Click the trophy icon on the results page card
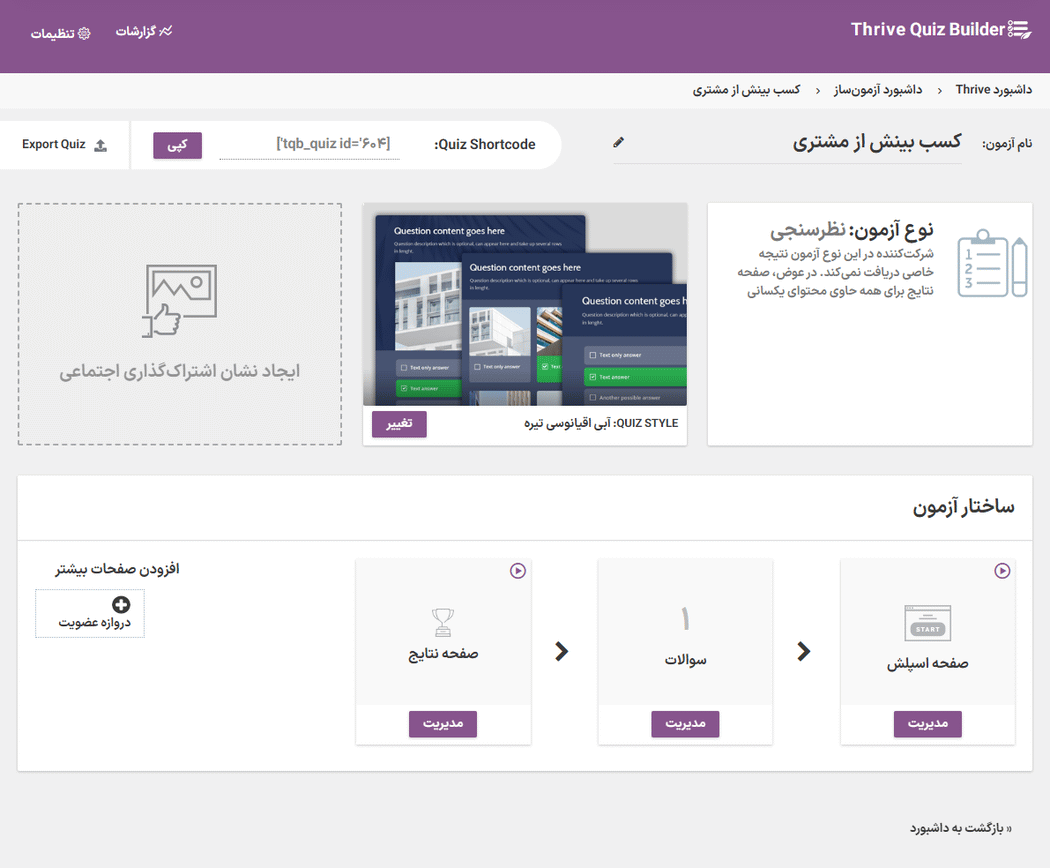1050x868 pixels. click(x=442, y=622)
